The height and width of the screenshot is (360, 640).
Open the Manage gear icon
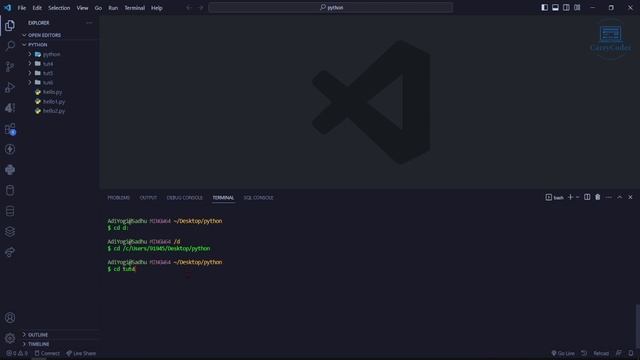pyautogui.click(x=10, y=338)
